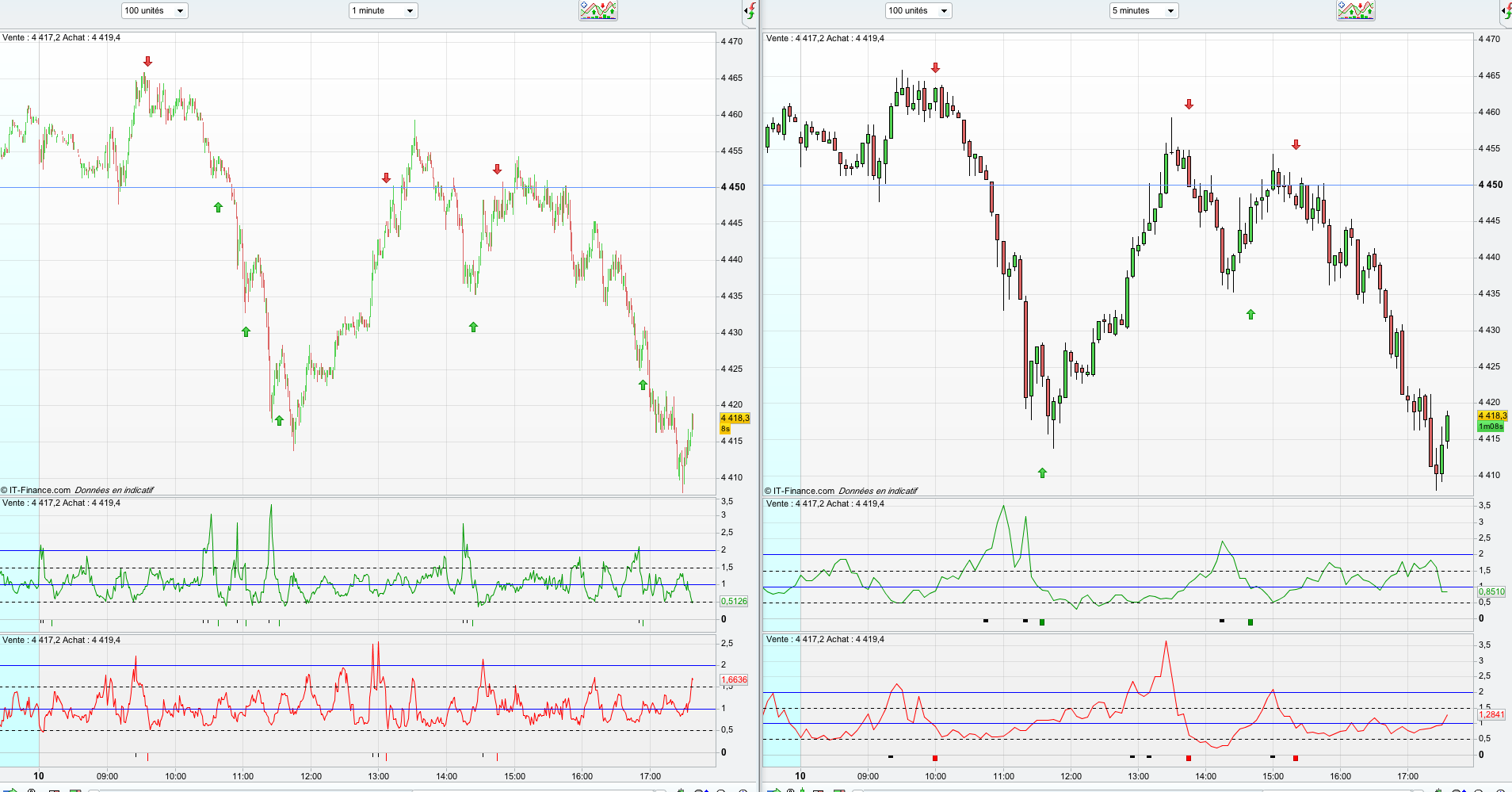This screenshot has width=1512, height=792.
Task: Open indicators icon on the 5 minutes chart
Action: coord(1356,10)
